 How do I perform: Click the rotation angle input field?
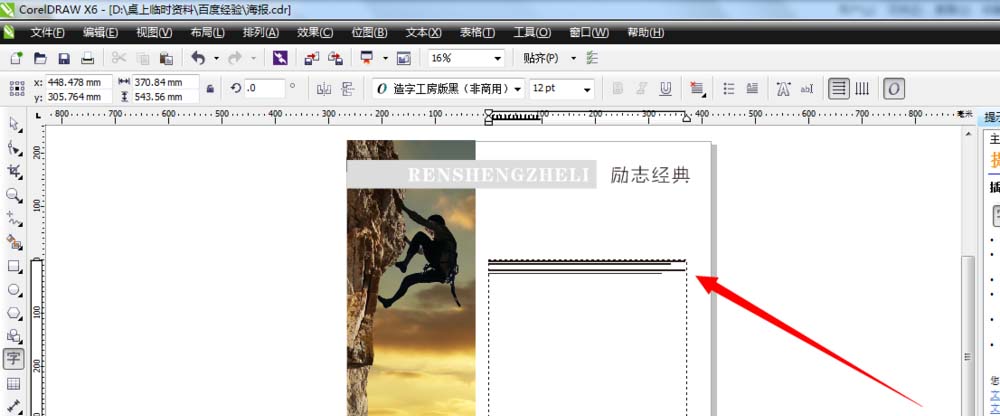[264, 89]
